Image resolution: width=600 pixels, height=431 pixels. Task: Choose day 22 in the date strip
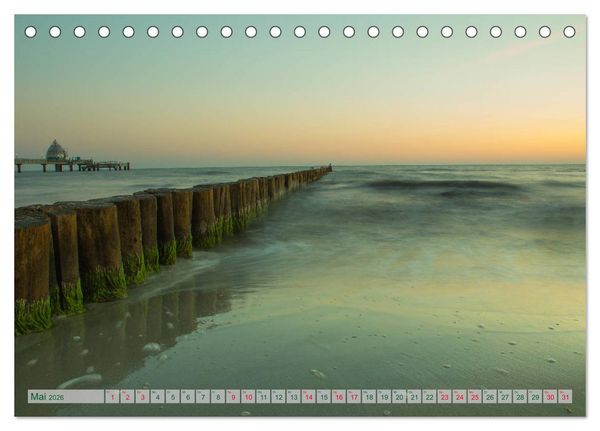(x=430, y=397)
